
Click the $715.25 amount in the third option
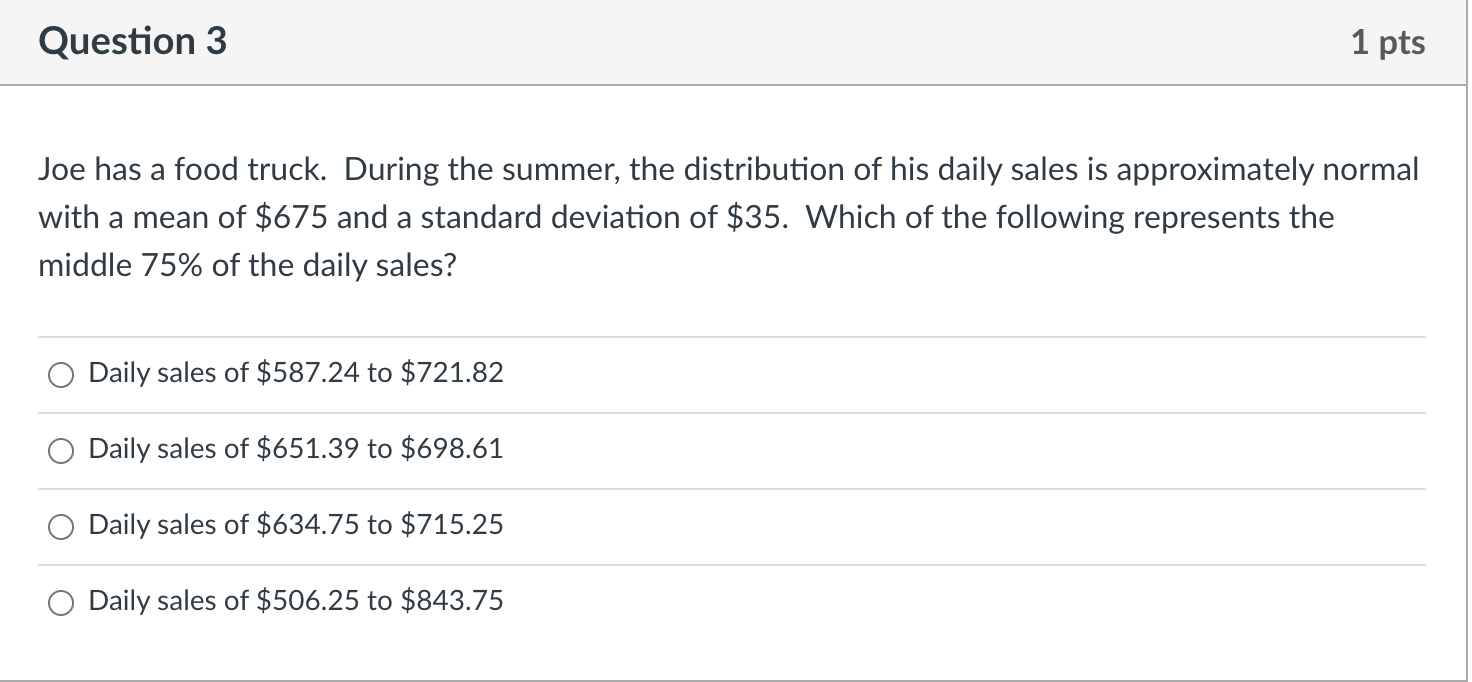451,525
